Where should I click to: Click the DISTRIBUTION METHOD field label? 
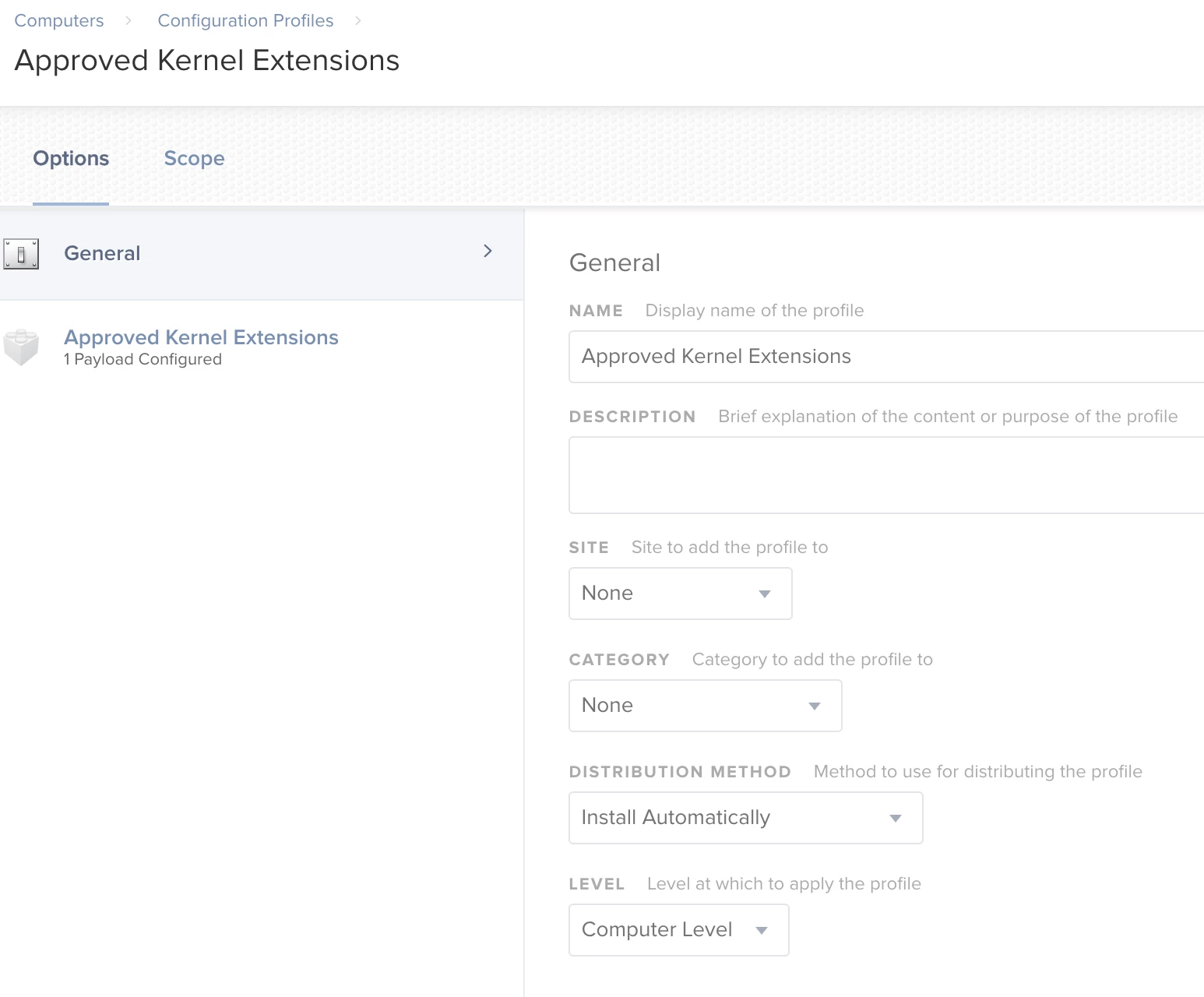(680, 772)
